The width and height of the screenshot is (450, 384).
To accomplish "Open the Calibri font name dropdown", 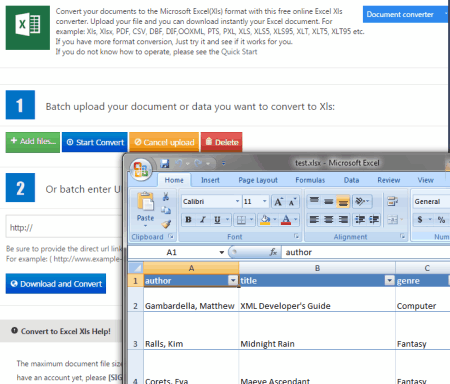I will (237, 201).
